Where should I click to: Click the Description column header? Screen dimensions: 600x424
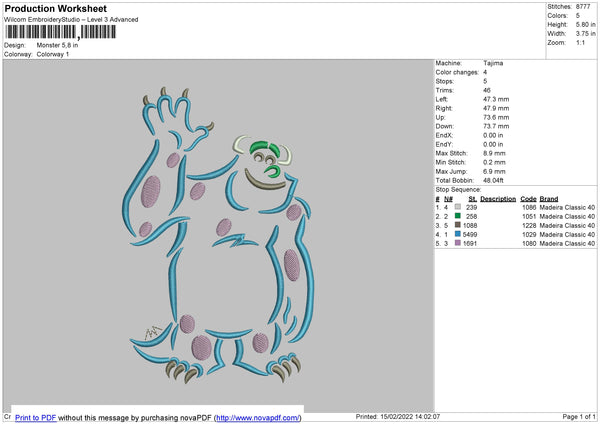499,199
